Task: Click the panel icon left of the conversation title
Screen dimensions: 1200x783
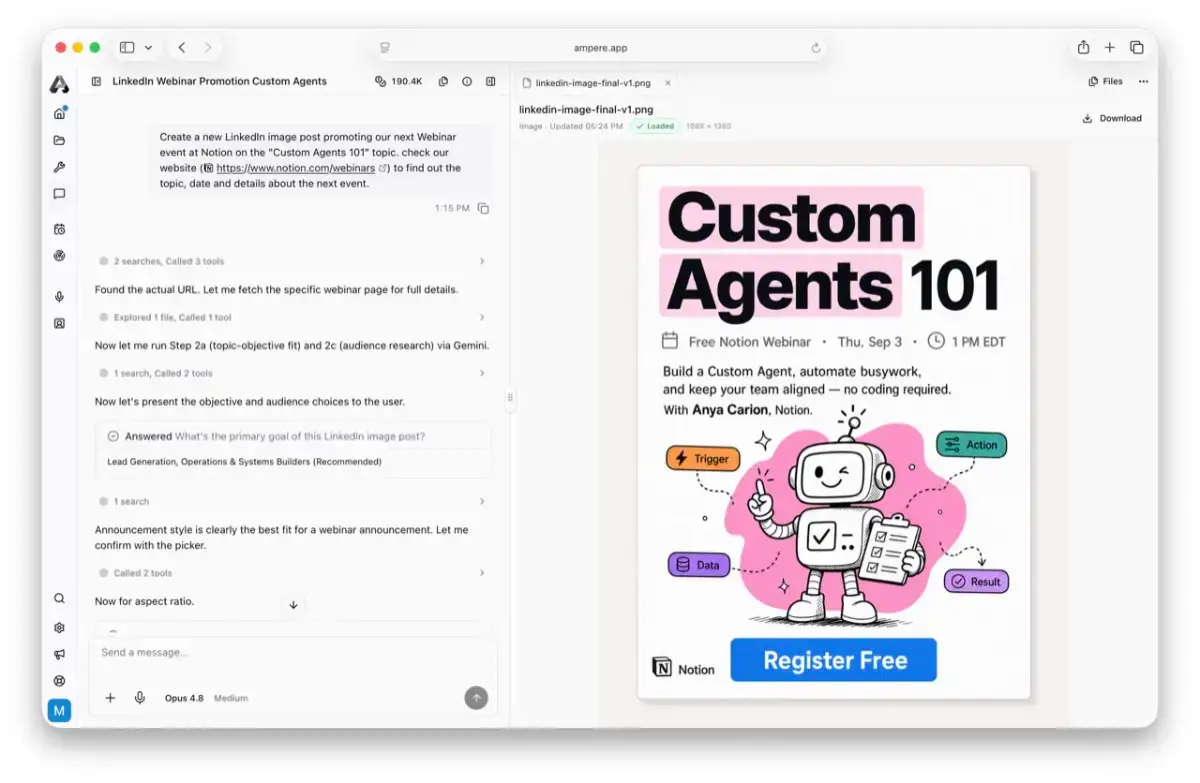Action: pos(96,81)
